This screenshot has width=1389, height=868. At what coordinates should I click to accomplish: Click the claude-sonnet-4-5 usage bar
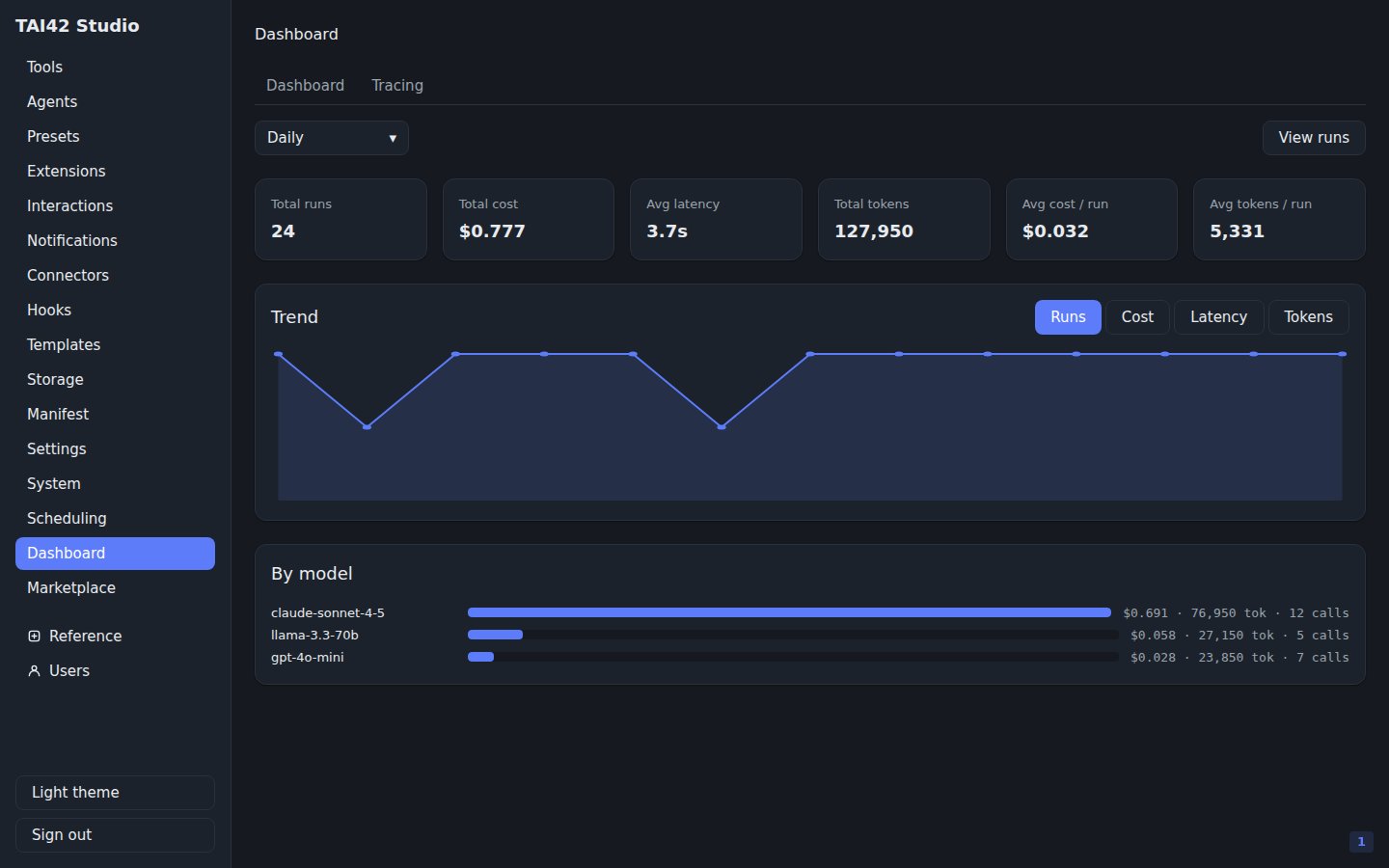click(x=789, y=612)
